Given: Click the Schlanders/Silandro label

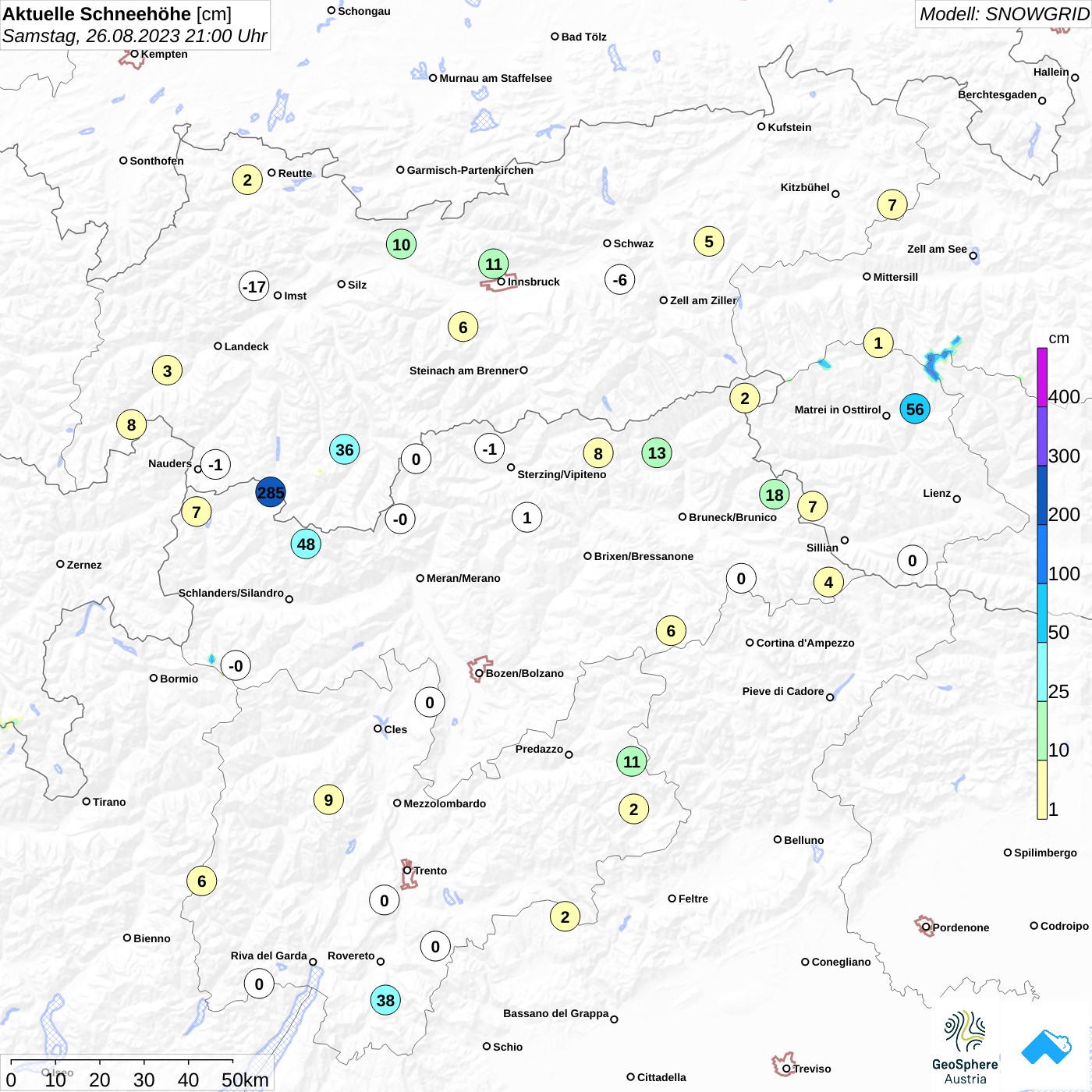Looking at the screenshot, I should click(231, 593).
